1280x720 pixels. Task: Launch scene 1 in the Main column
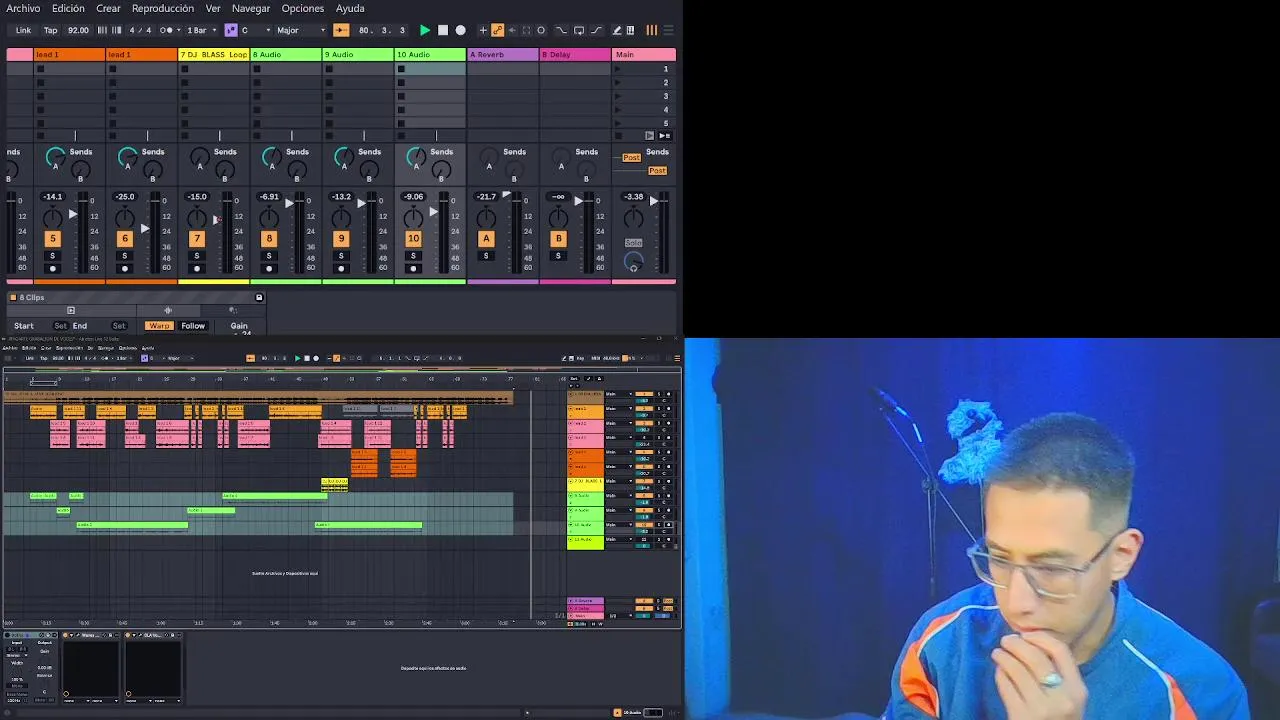point(617,69)
